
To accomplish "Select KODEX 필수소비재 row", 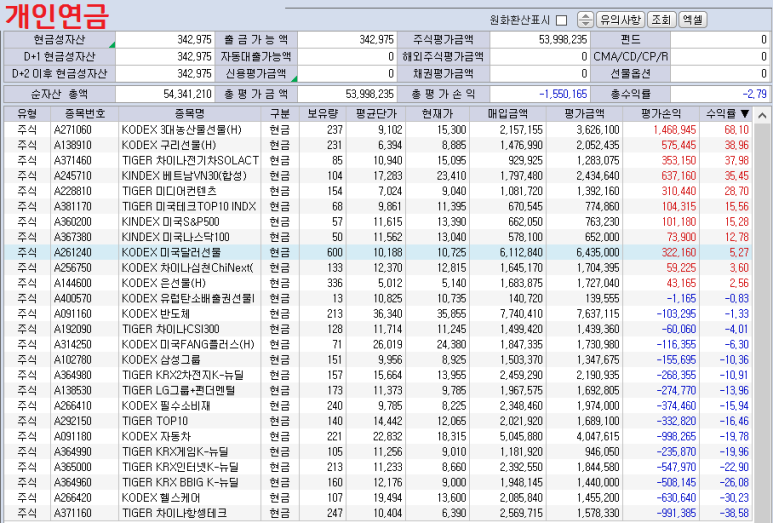I will [378, 405].
